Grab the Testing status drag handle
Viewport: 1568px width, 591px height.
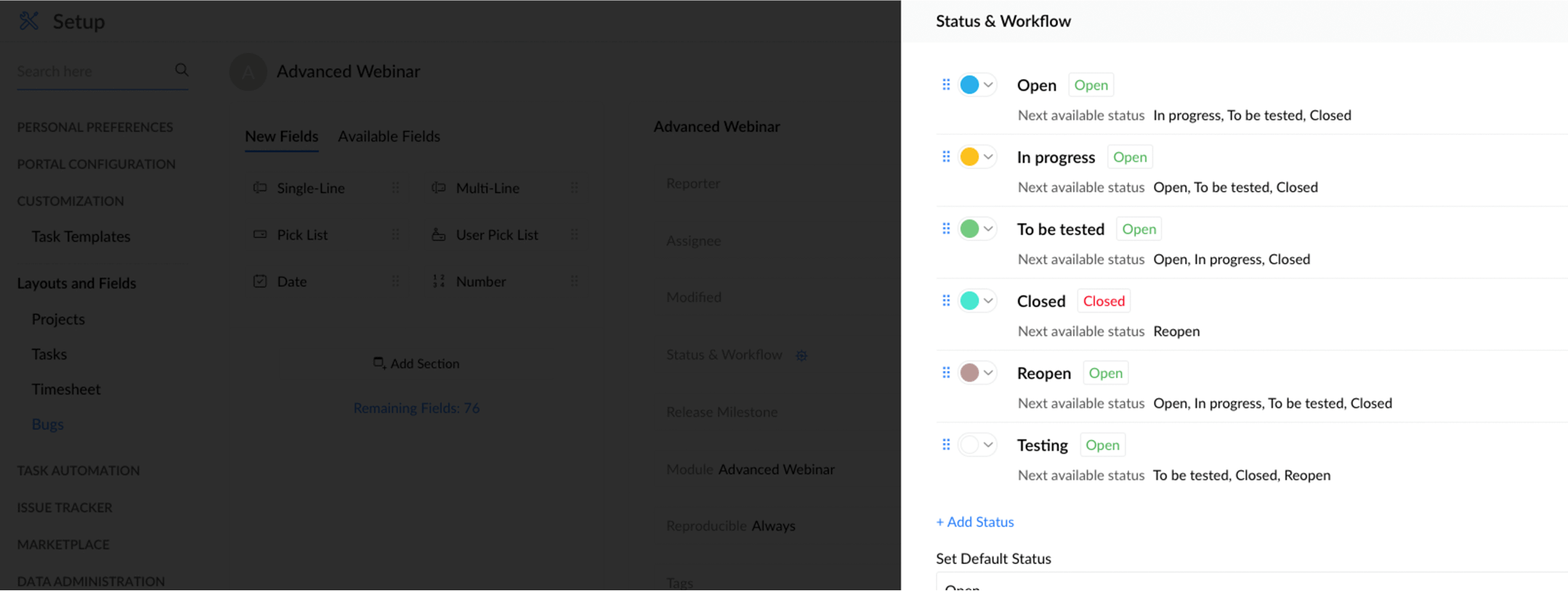[945, 444]
